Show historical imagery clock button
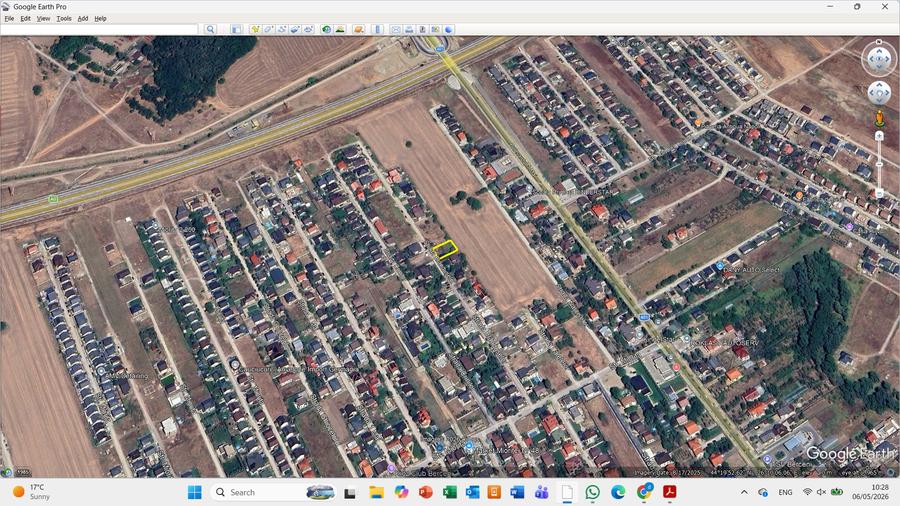Viewport: 900px width, 506px height. tap(327, 29)
